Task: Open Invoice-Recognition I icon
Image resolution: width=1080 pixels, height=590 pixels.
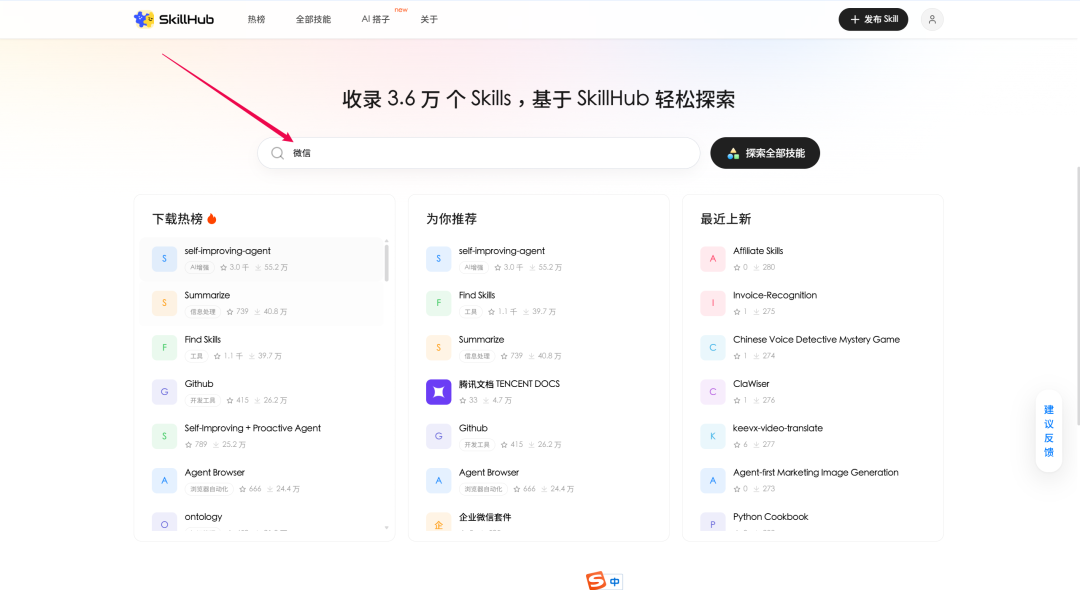Action: [x=713, y=303]
